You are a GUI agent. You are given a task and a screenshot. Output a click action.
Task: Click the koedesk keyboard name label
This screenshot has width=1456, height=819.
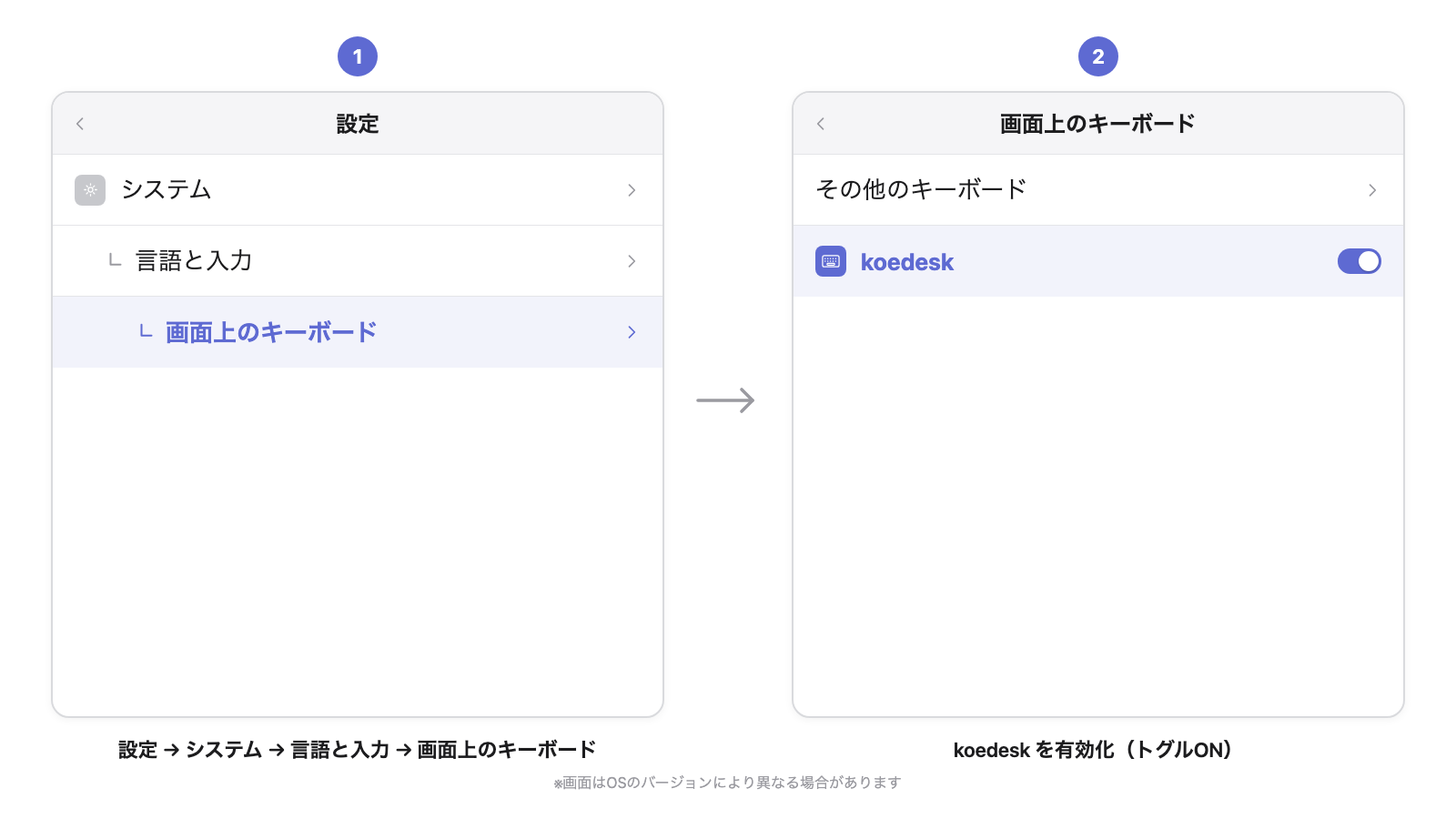[907, 262]
